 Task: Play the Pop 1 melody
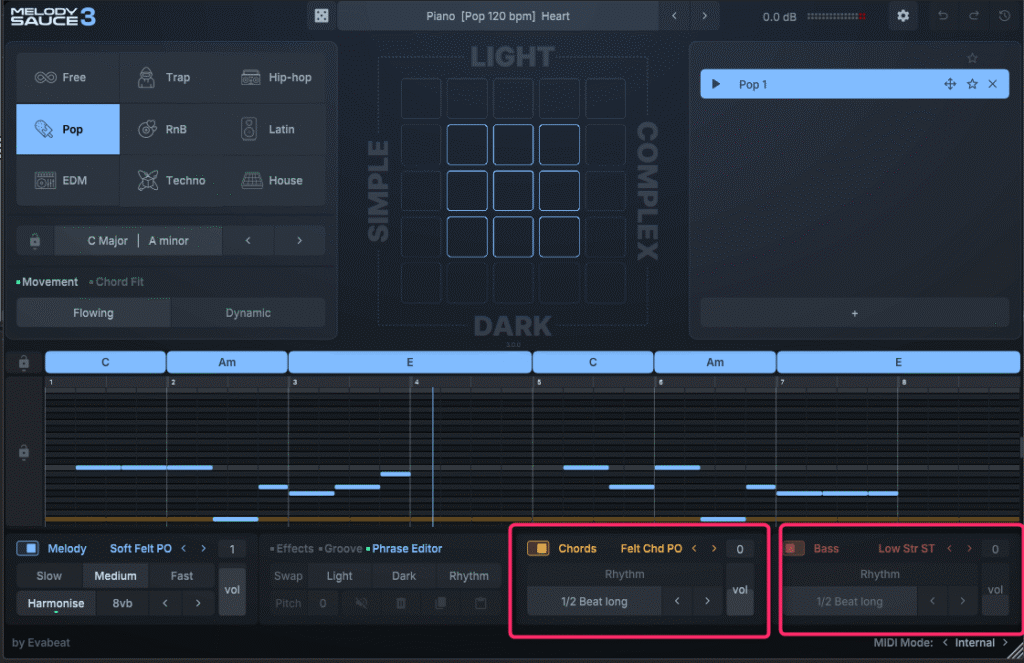pyautogui.click(x=716, y=84)
